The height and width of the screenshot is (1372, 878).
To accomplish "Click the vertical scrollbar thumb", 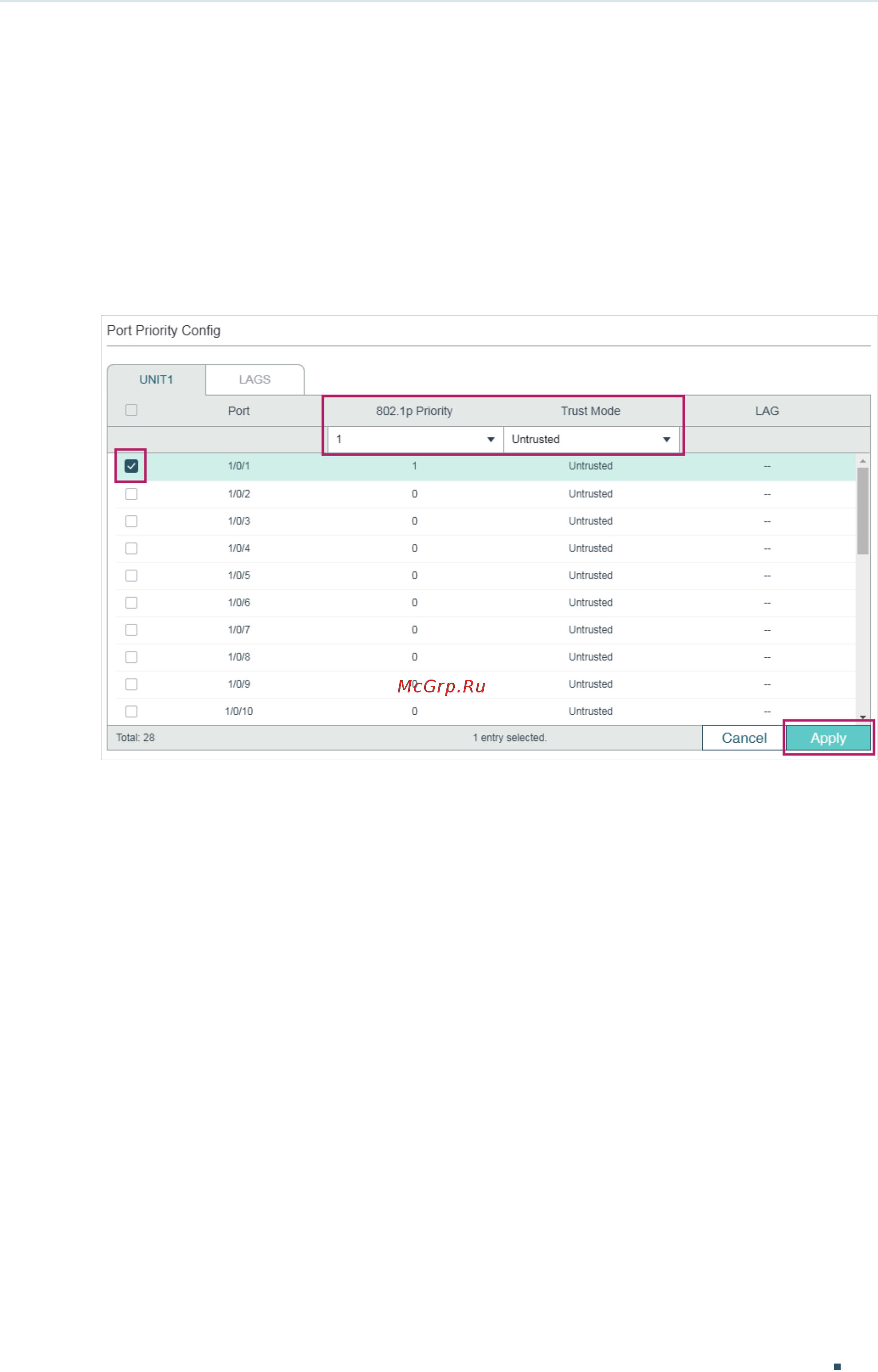I will 862,511.
